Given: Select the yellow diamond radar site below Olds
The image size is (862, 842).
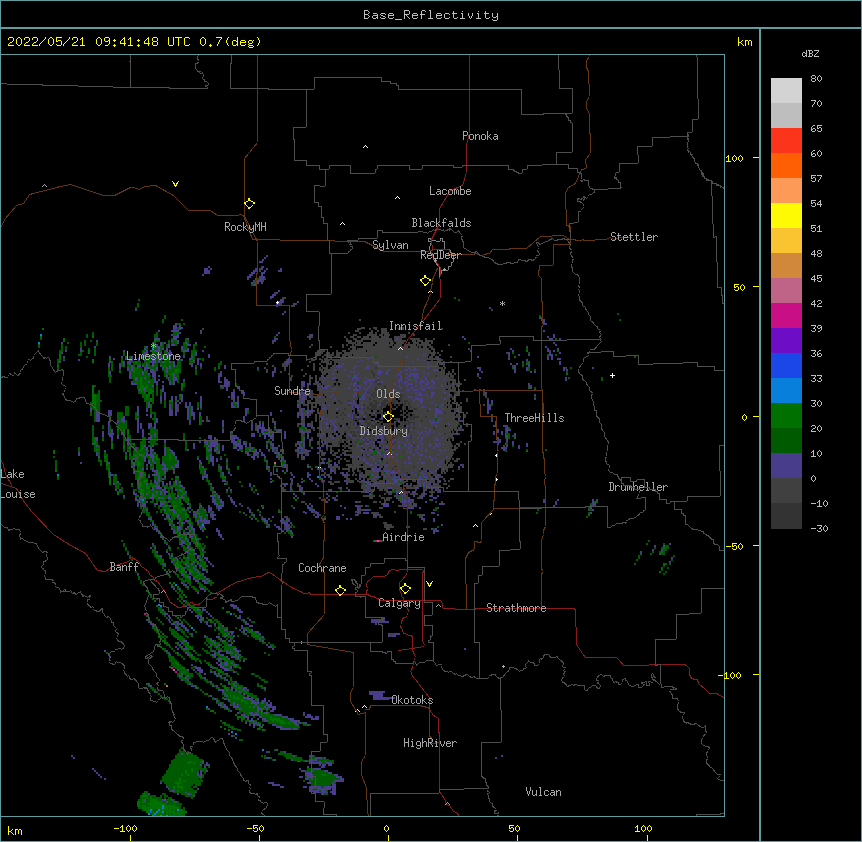Looking at the screenshot, I should [x=388, y=417].
